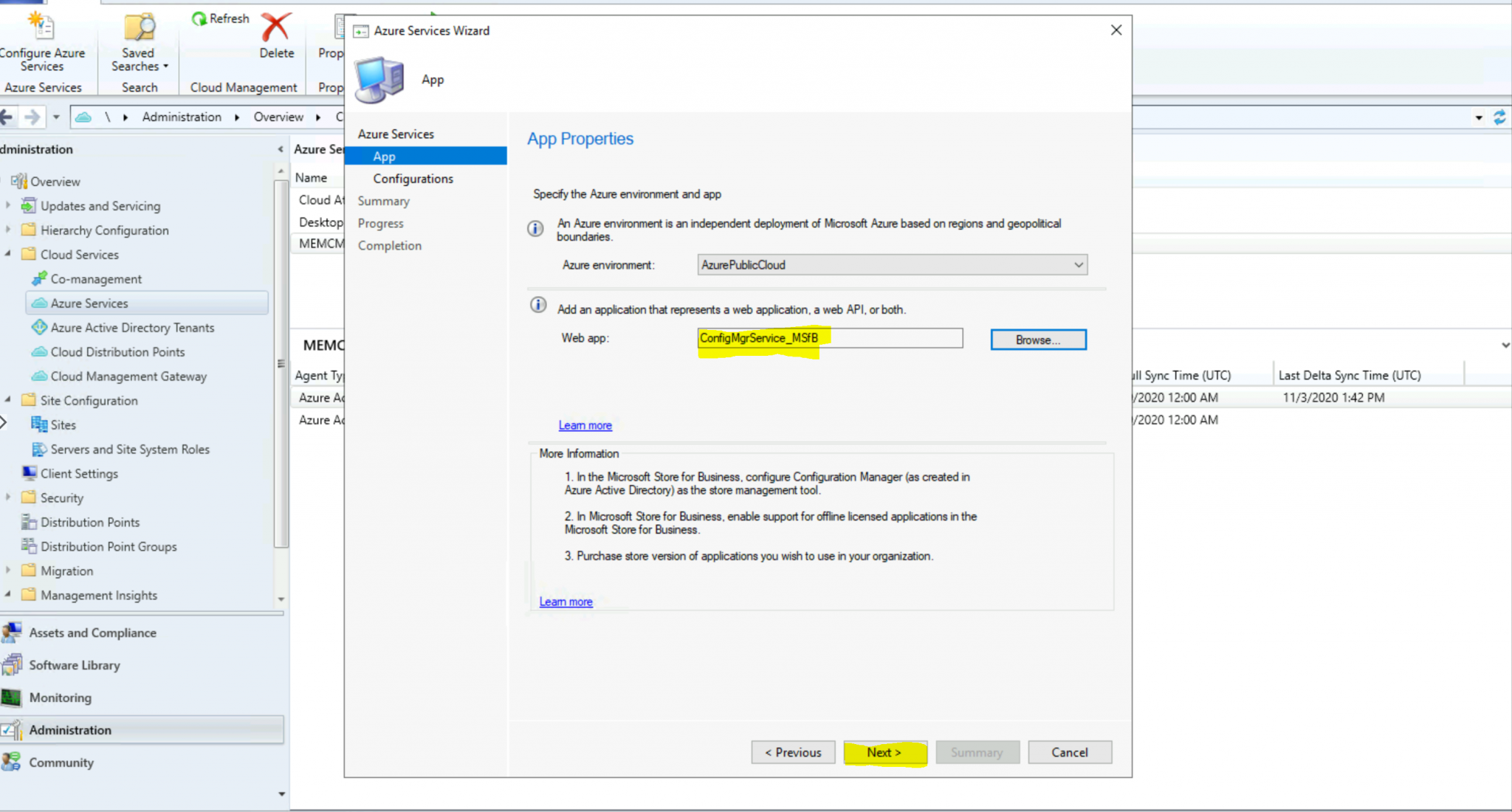Open the Assets and Compliance workspace
The width and height of the screenshot is (1512, 812).
(92, 633)
